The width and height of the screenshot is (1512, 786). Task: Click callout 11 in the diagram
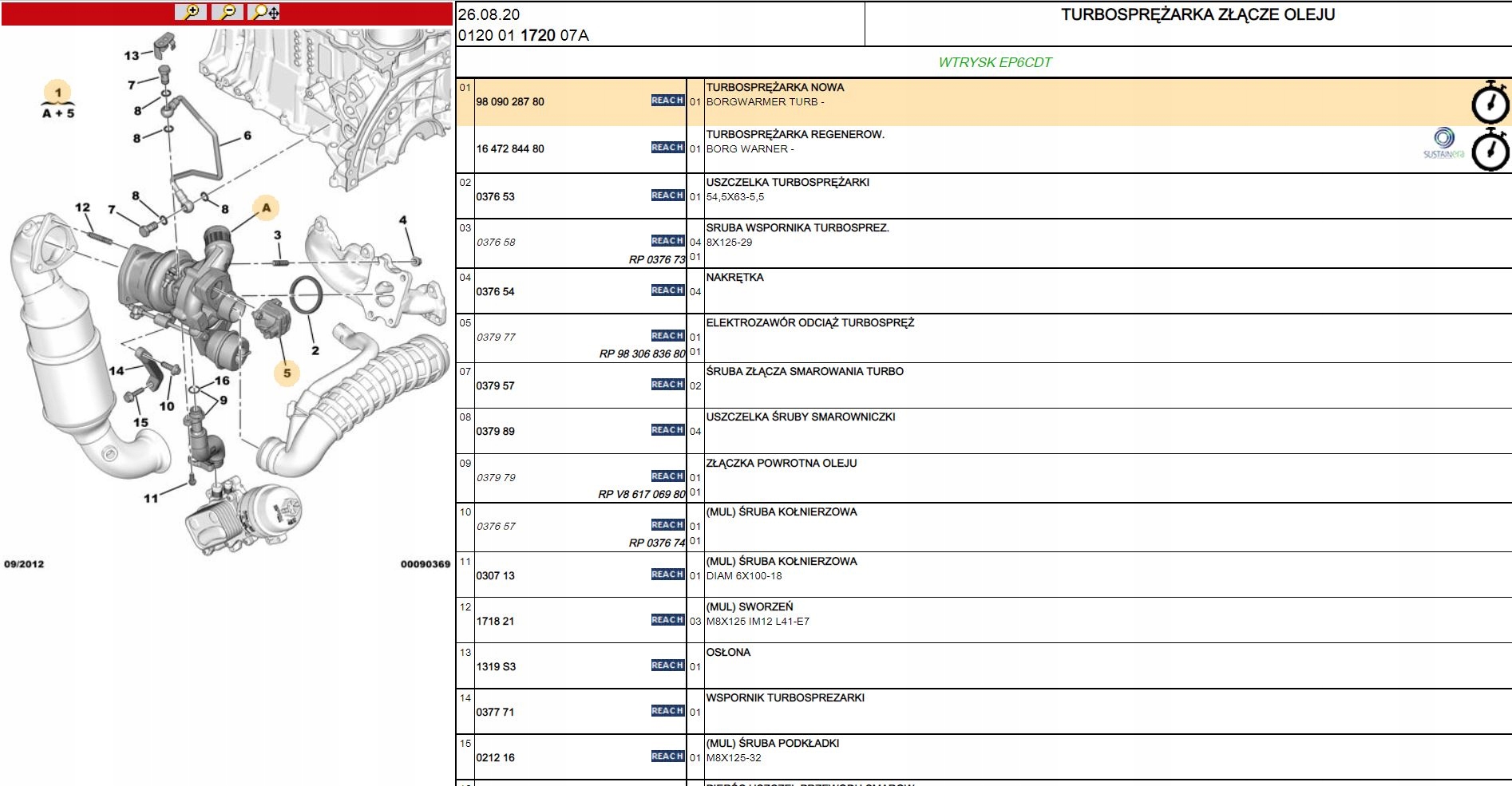(x=151, y=499)
